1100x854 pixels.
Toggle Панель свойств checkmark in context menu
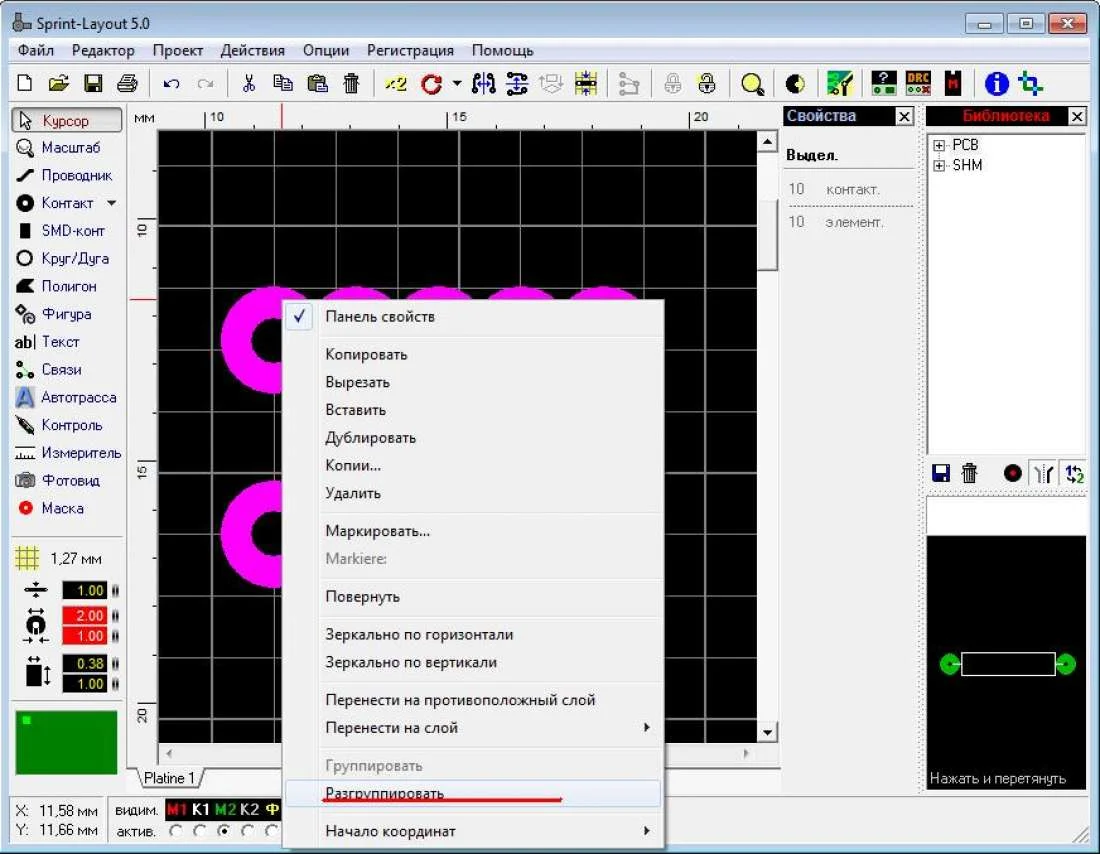[380, 317]
